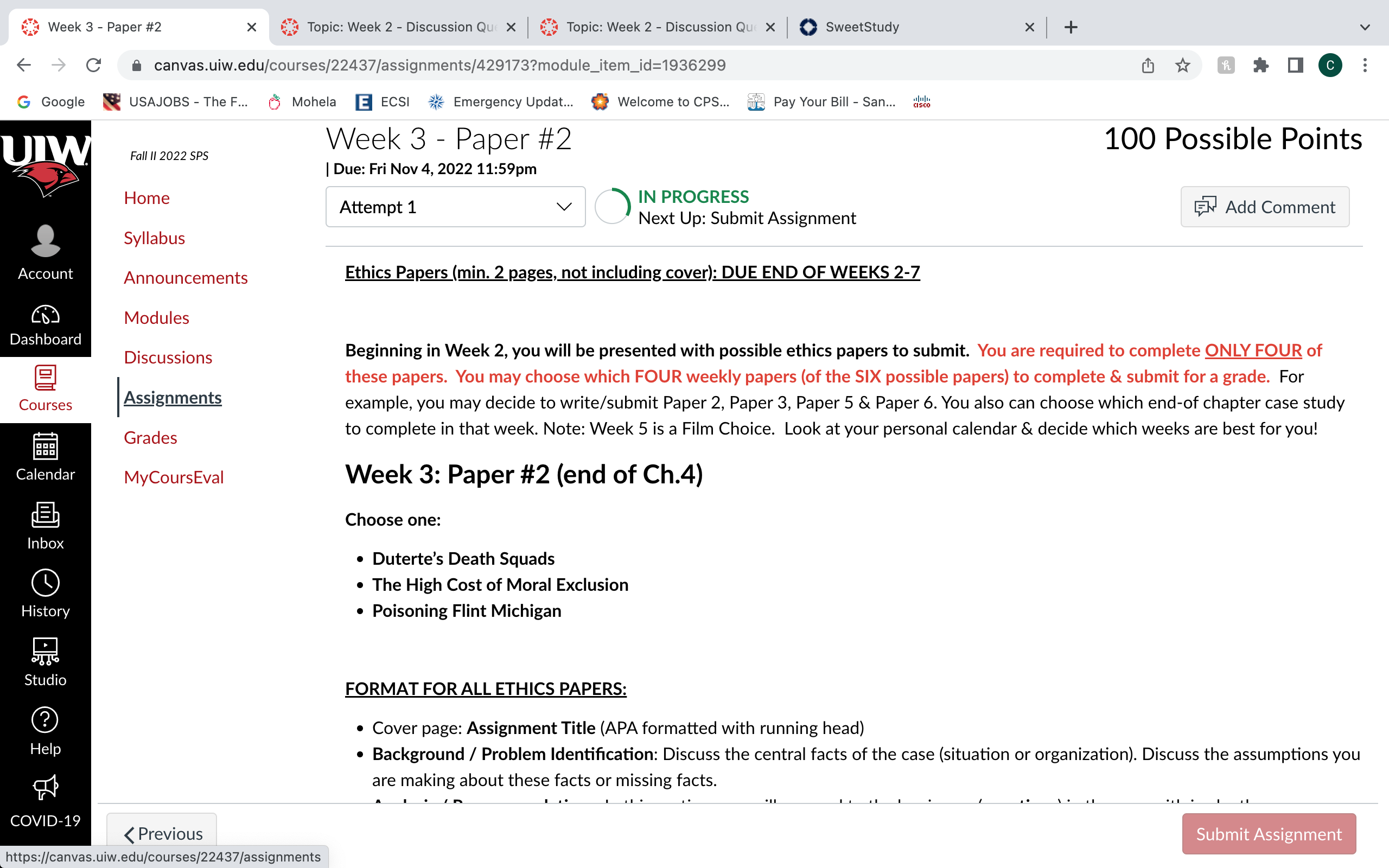Click the grey extension icon beside the star

[1226, 65]
